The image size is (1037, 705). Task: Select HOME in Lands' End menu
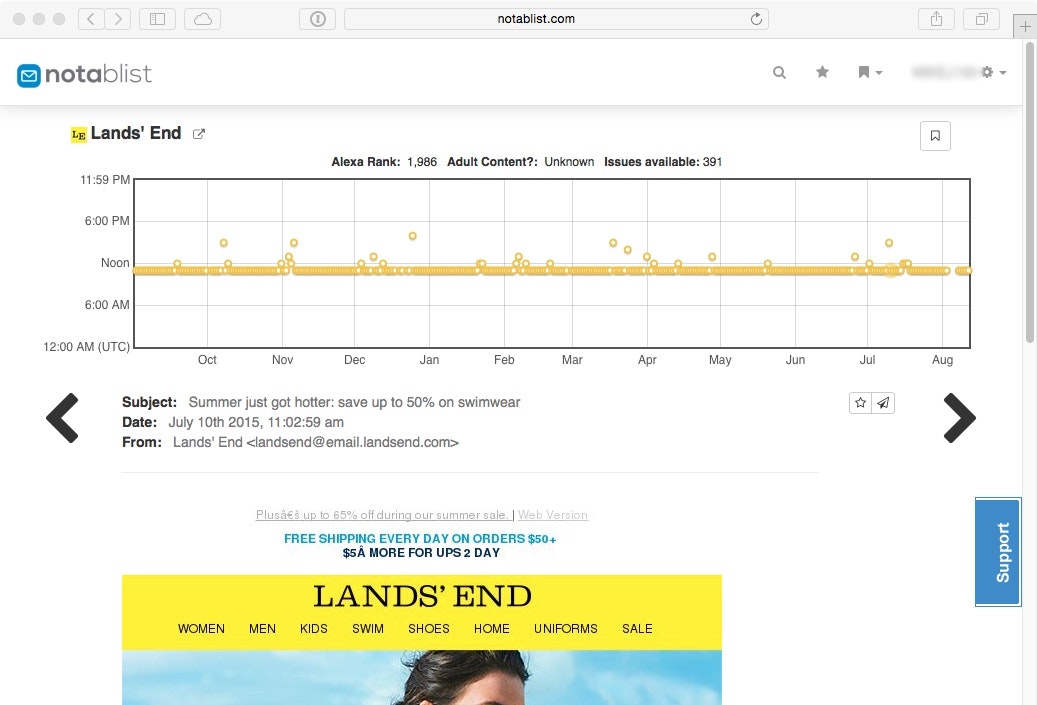tap(491, 628)
